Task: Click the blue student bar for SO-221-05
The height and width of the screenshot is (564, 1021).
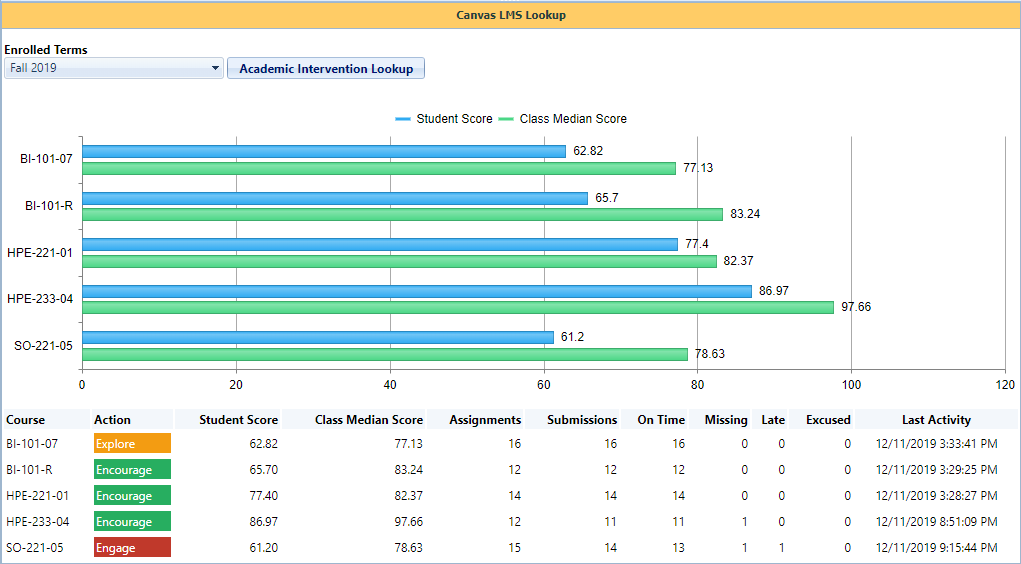Action: 317,338
